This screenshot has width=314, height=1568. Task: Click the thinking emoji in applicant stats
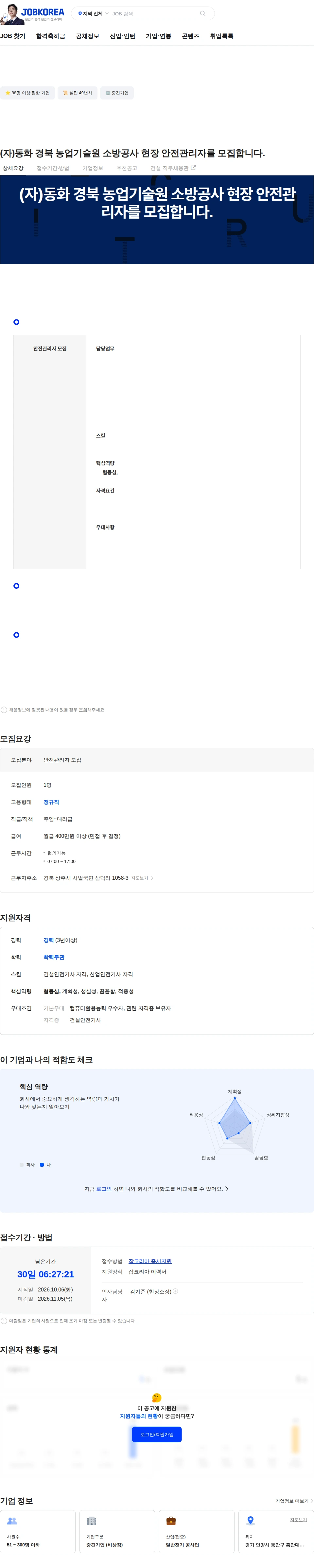(x=156, y=1397)
